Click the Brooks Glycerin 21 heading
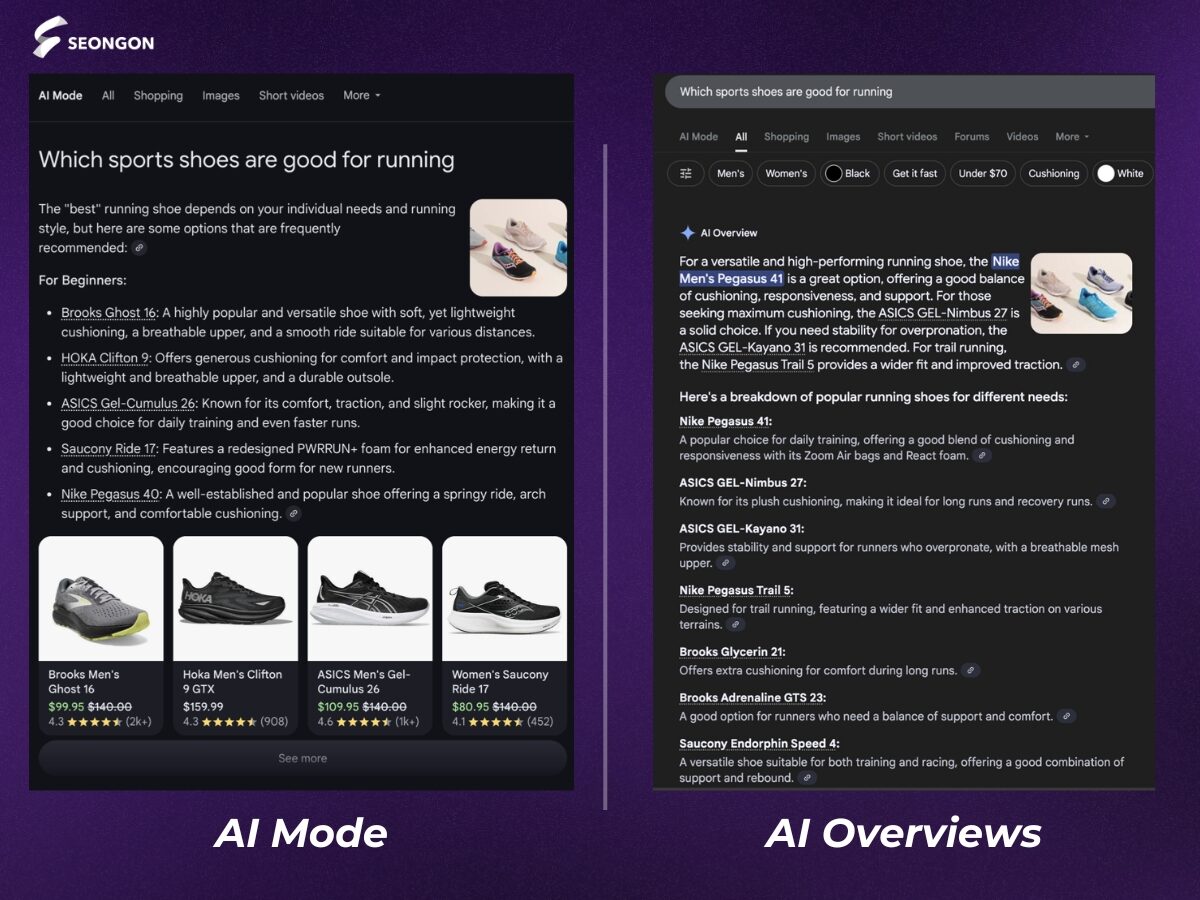Screen dimensions: 1200x900 click(732, 652)
